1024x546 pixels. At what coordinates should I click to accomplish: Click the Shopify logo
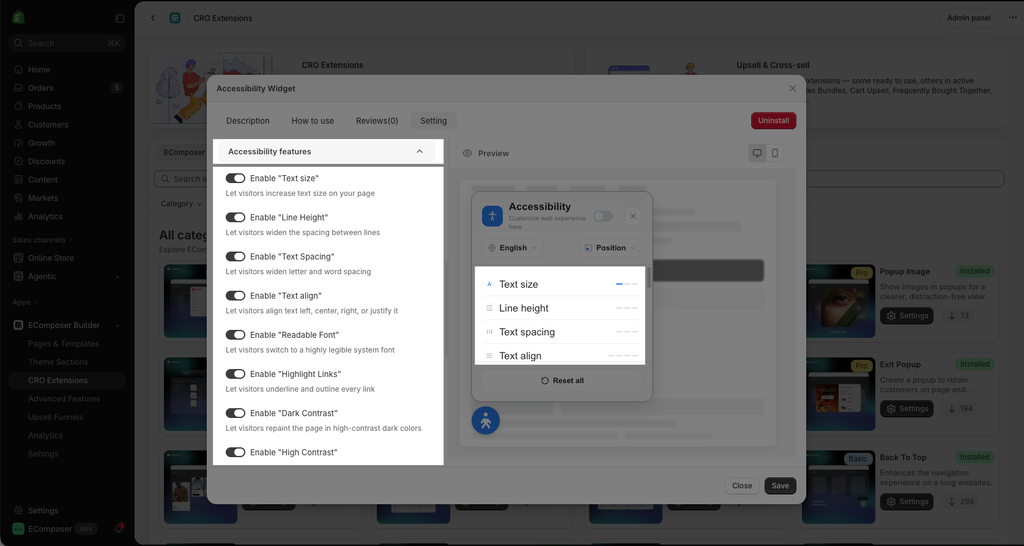click(18, 18)
